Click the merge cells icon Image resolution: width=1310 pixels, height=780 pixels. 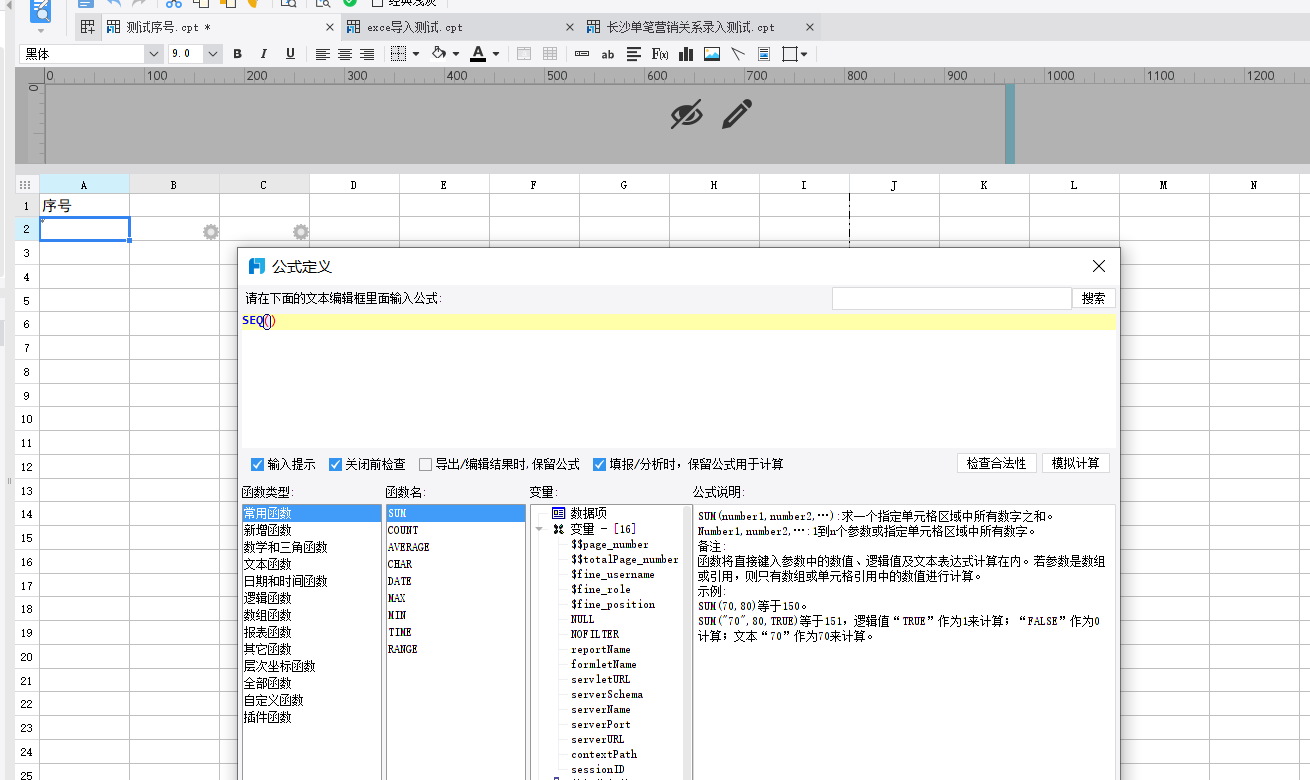524,54
